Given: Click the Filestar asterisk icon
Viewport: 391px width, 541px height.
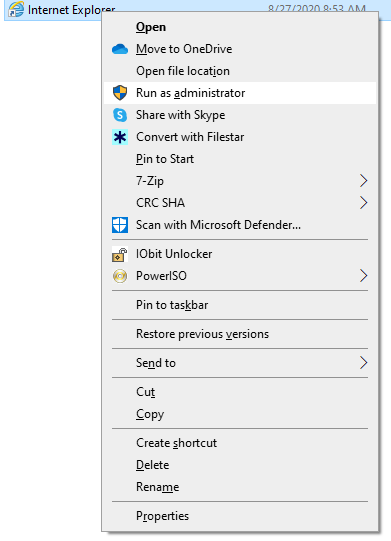Looking at the screenshot, I should click(x=120, y=137).
